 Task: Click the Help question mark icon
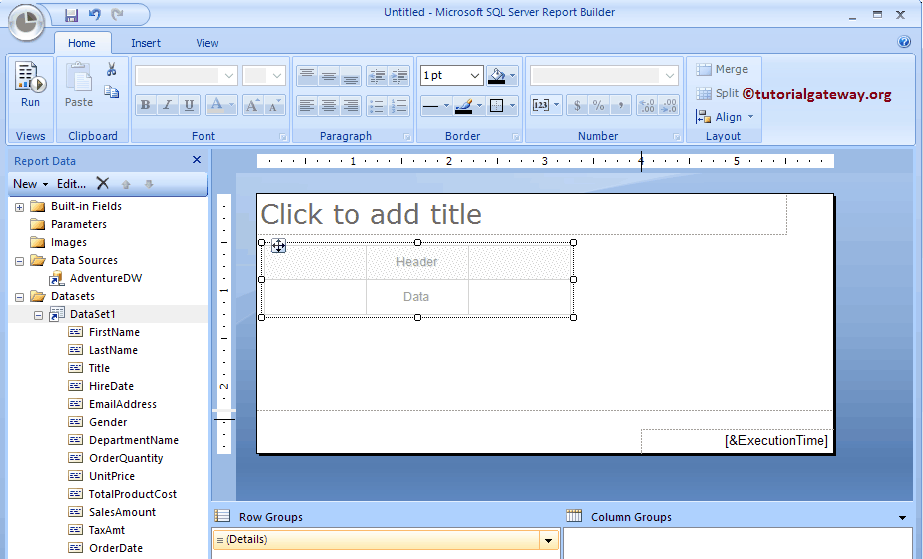coord(904,42)
